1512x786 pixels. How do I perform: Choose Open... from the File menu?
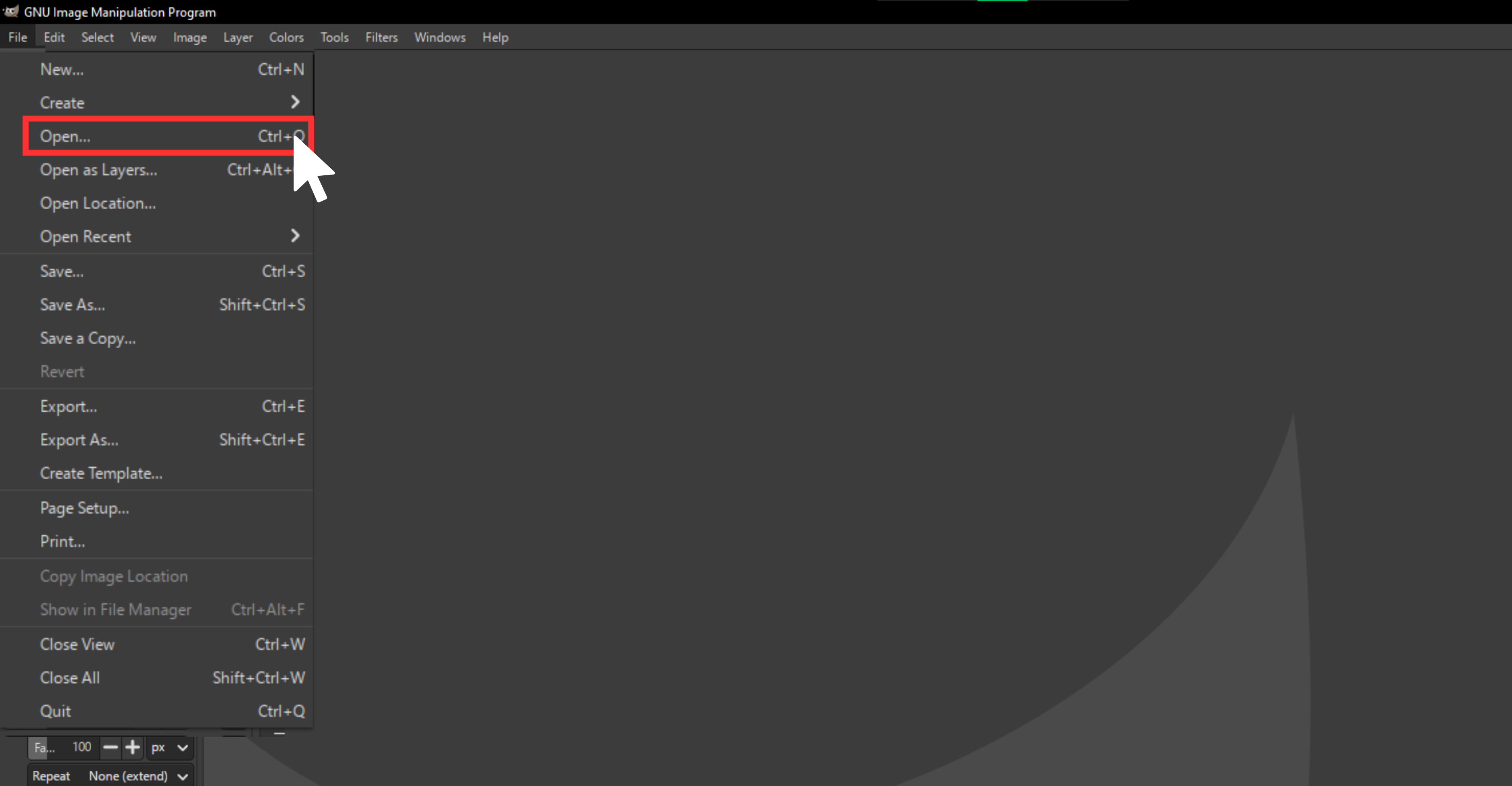pos(157,136)
